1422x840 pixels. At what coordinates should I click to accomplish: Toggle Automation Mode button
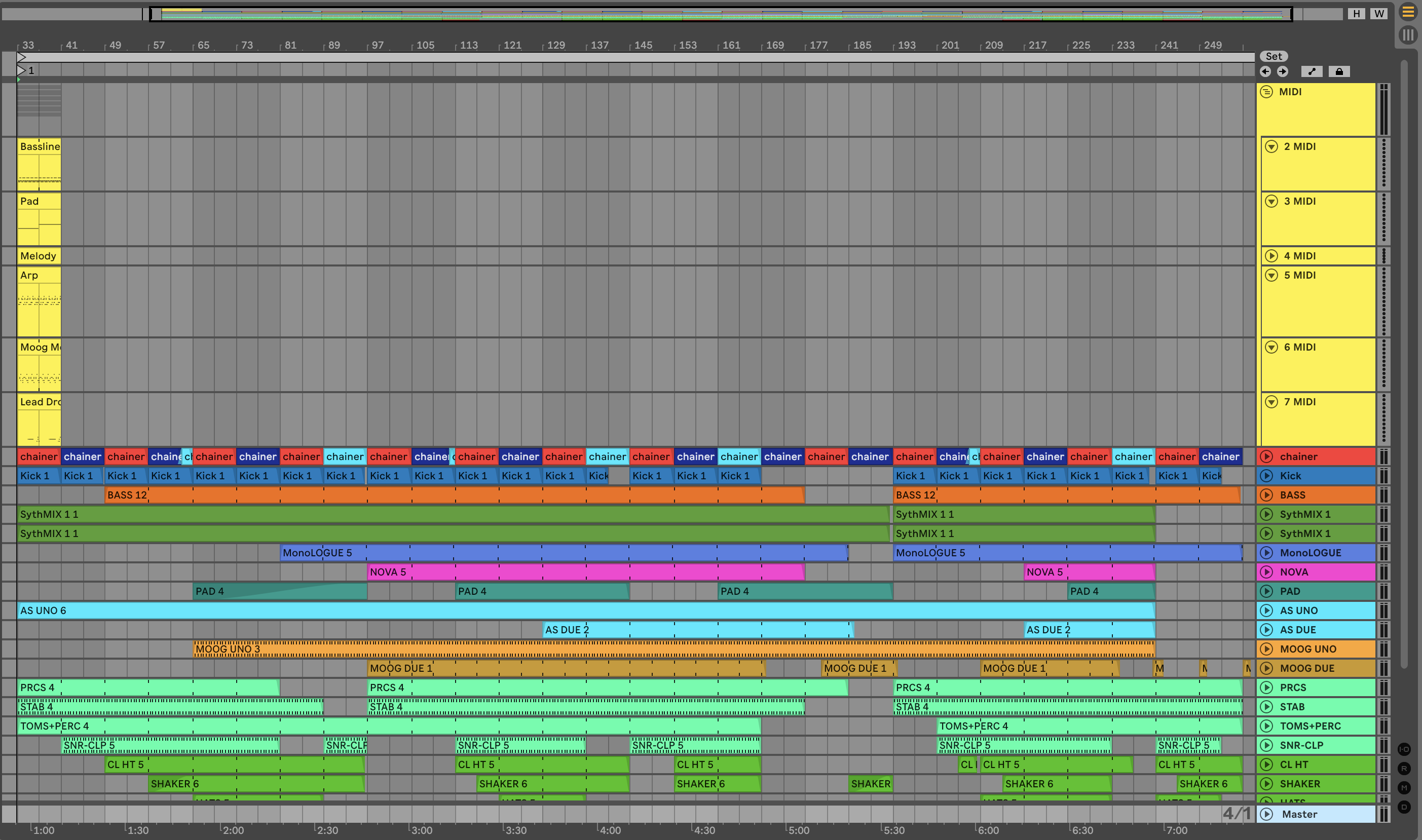click(1312, 71)
